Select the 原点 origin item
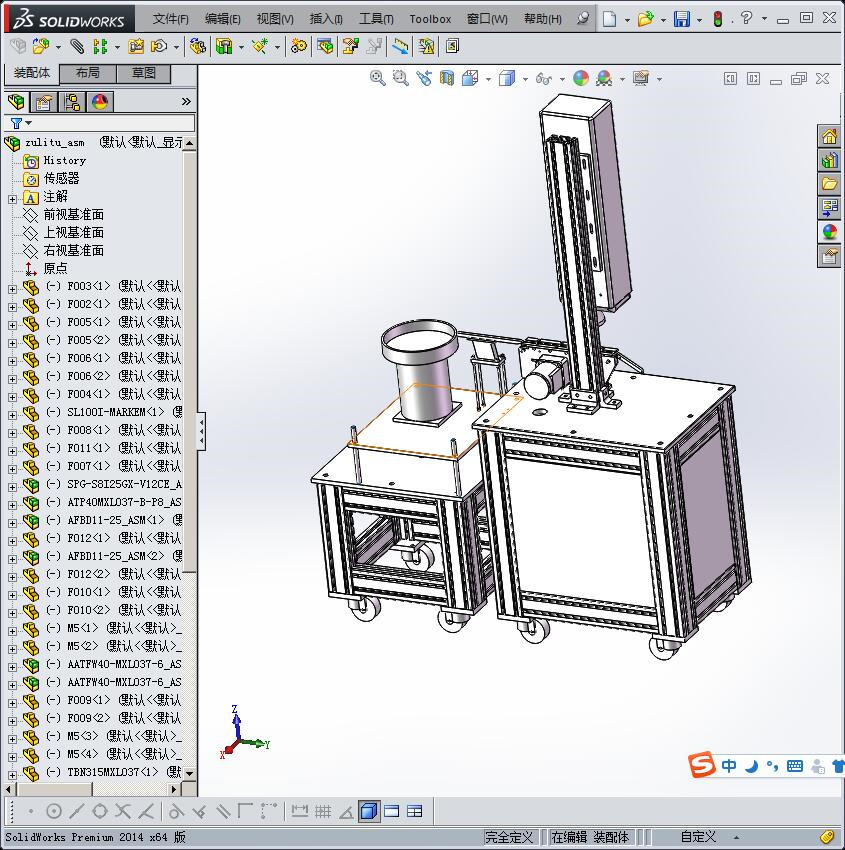The width and height of the screenshot is (845, 850). (55, 268)
